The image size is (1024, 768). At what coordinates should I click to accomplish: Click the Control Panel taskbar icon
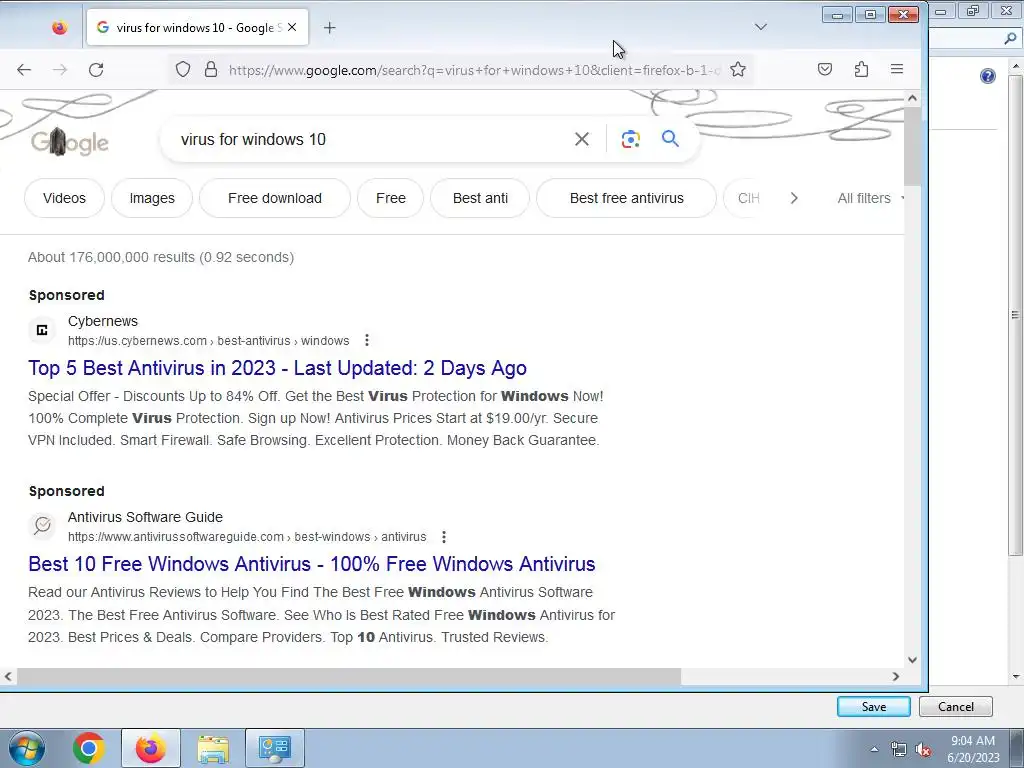pos(274,748)
